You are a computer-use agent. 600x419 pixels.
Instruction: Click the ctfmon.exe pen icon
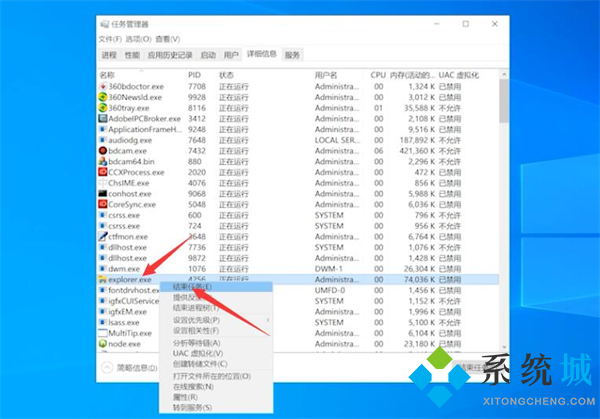point(103,236)
